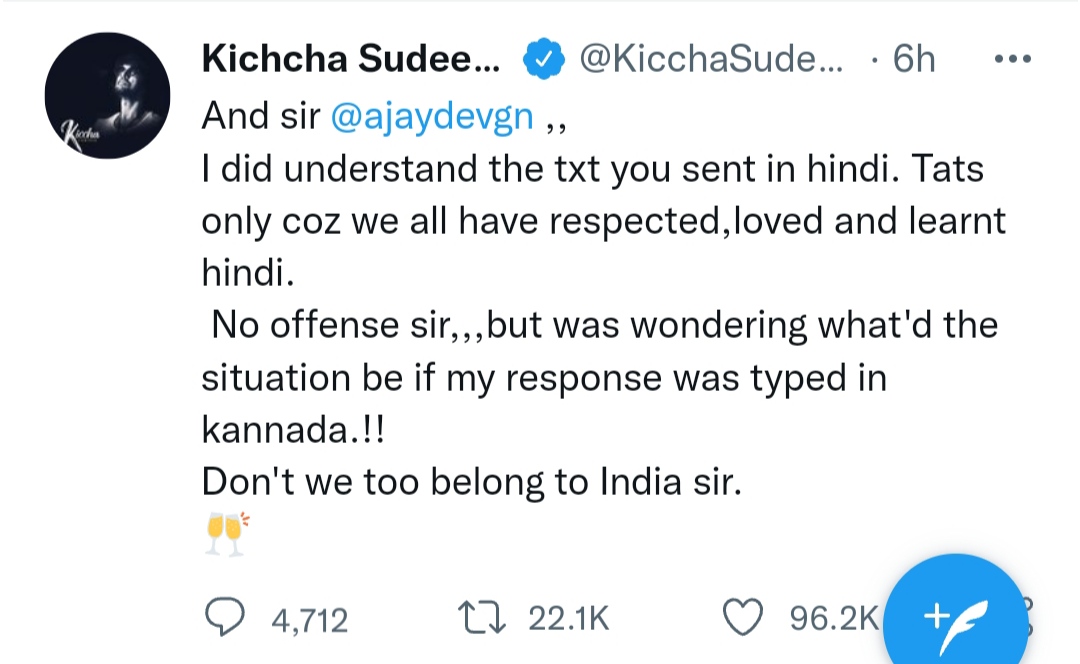Click the 6h timestamp

coord(913,60)
